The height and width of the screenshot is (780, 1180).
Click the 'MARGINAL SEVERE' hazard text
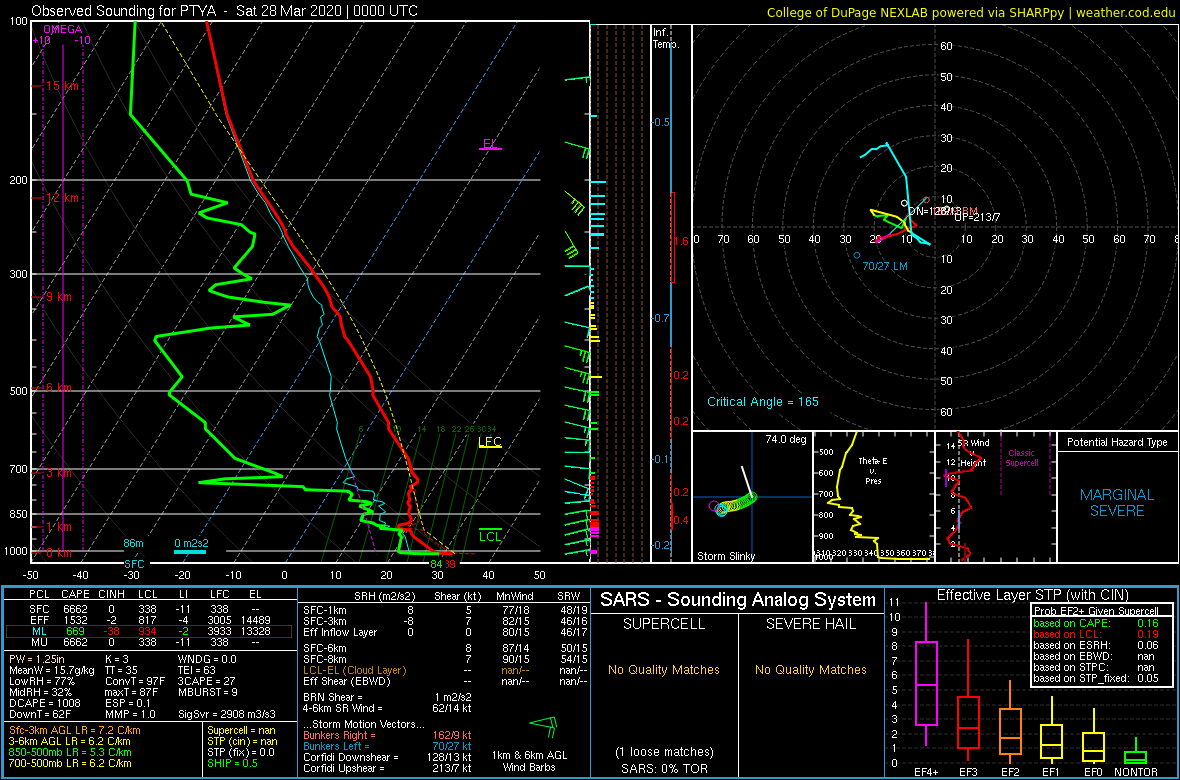tap(1117, 503)
